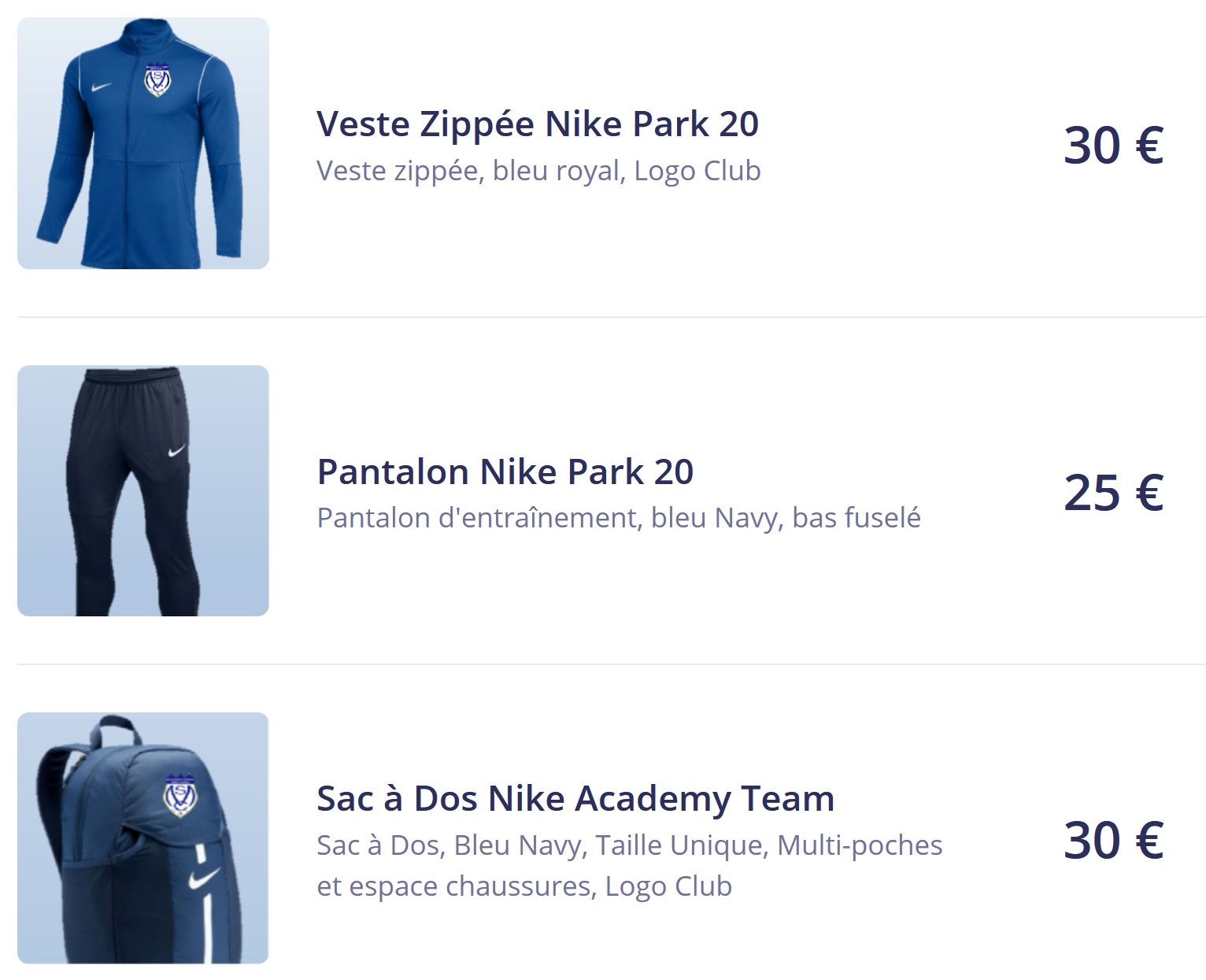Screen dimensions: 1206x980
Task: Select the Pantalon Nike Park 20 title
Action: [505, 472]
